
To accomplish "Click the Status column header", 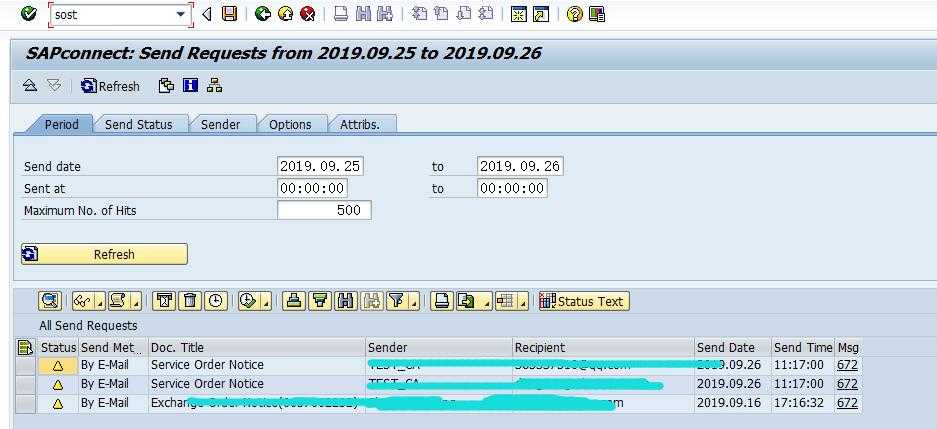I will pos(58,347).
